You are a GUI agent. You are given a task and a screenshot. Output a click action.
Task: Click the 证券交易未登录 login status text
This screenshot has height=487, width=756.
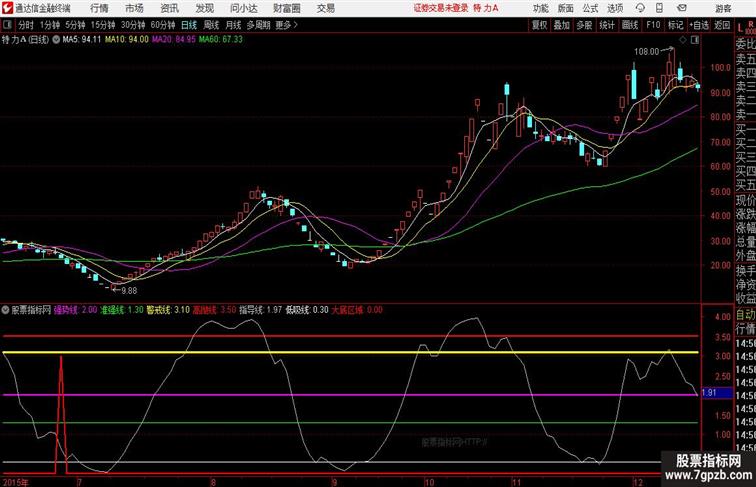point(441,8)
